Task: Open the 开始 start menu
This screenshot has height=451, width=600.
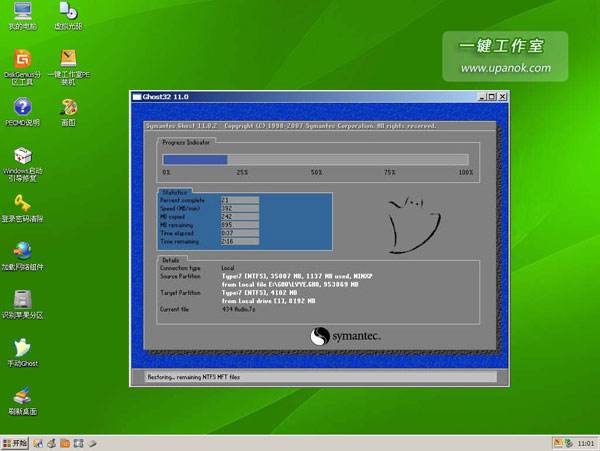Action: click(15, 441)
